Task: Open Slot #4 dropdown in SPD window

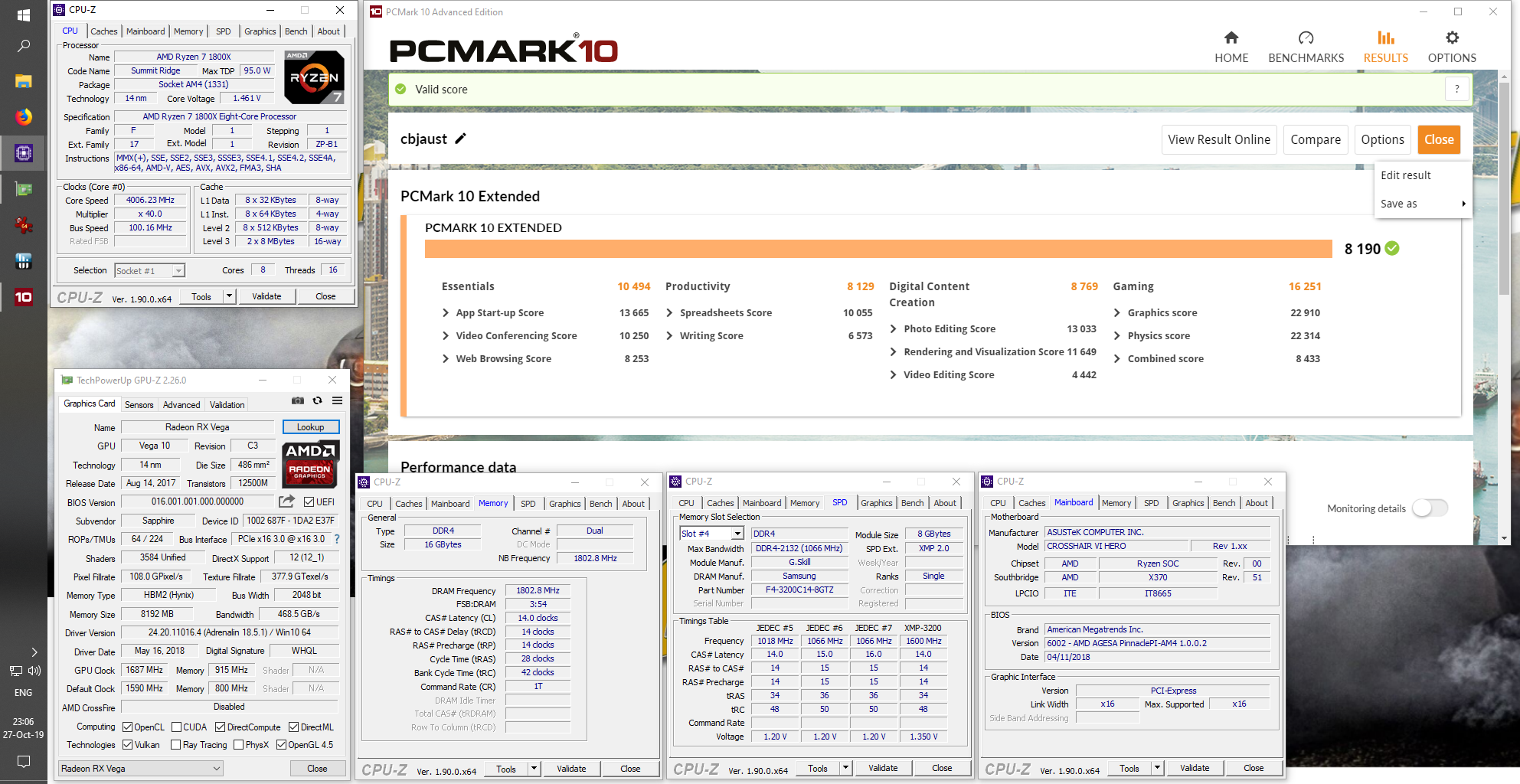Action: click(711, 534)
